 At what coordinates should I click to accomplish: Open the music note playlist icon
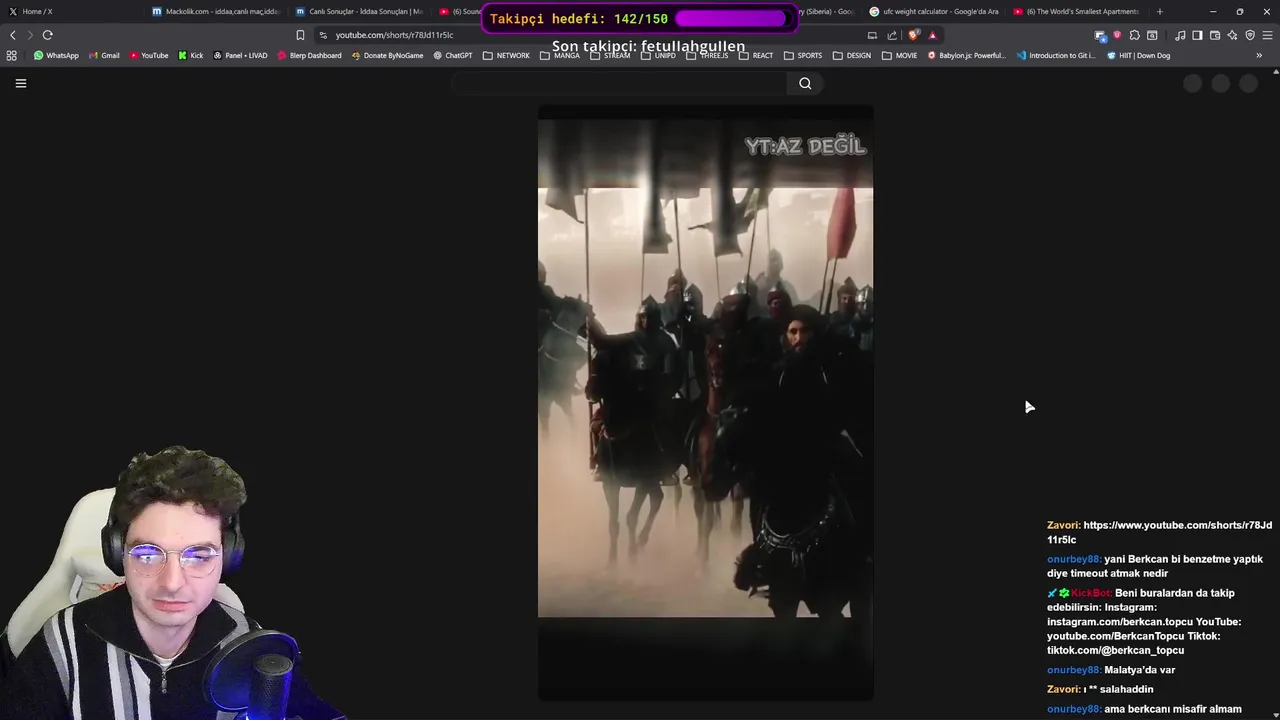(x=1180, y=35)
